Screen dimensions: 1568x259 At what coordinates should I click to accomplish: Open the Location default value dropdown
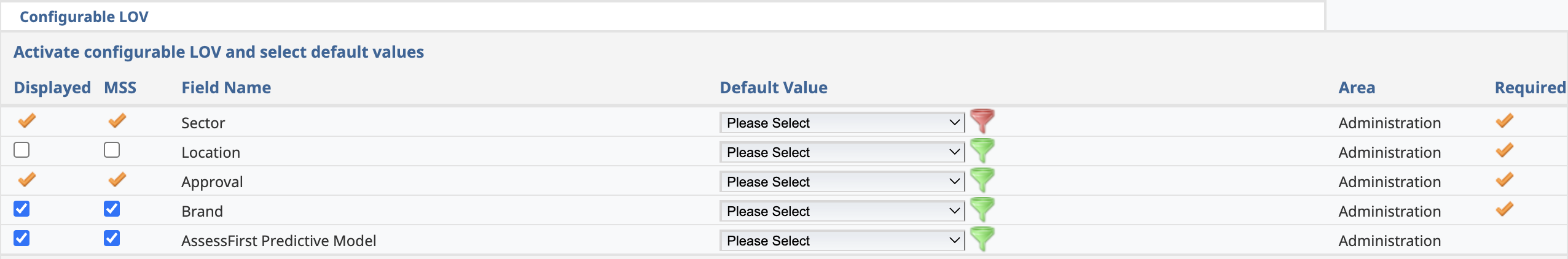842,152
